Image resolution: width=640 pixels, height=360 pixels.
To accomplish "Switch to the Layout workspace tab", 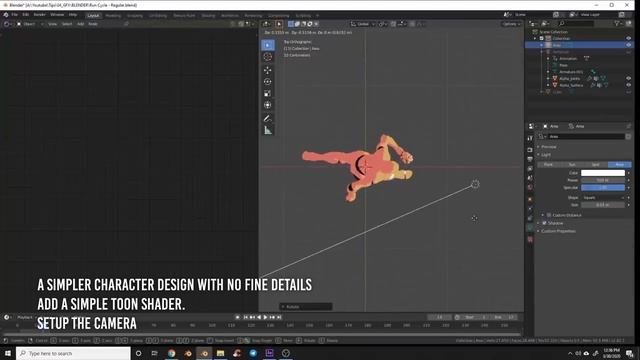I will tap(93, 16).
